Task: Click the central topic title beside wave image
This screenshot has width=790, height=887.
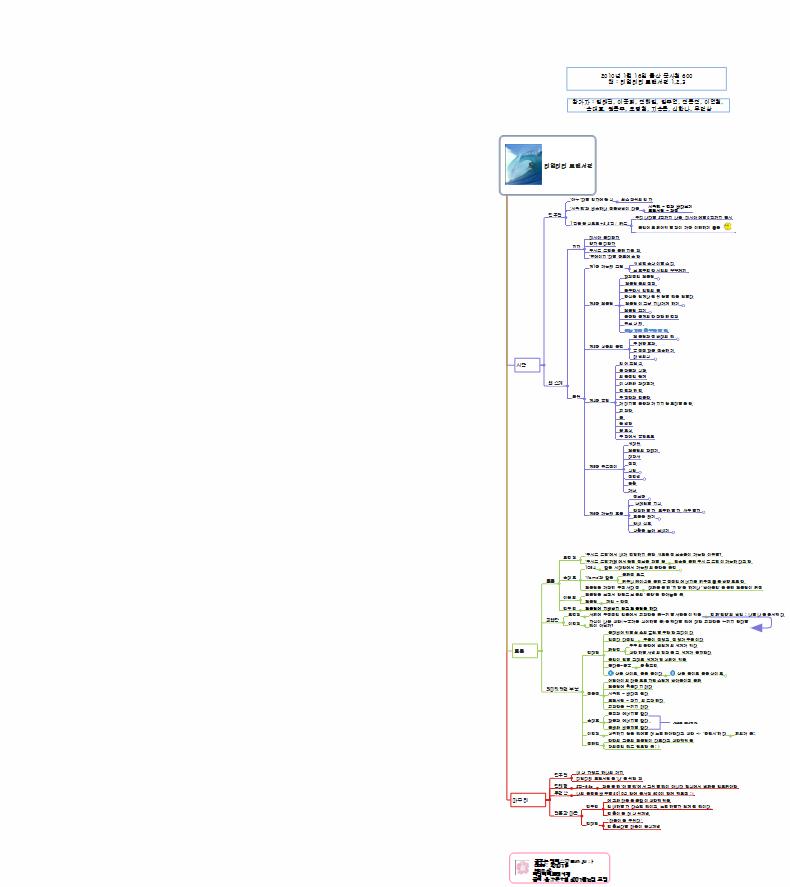Action: click(567, 165)
